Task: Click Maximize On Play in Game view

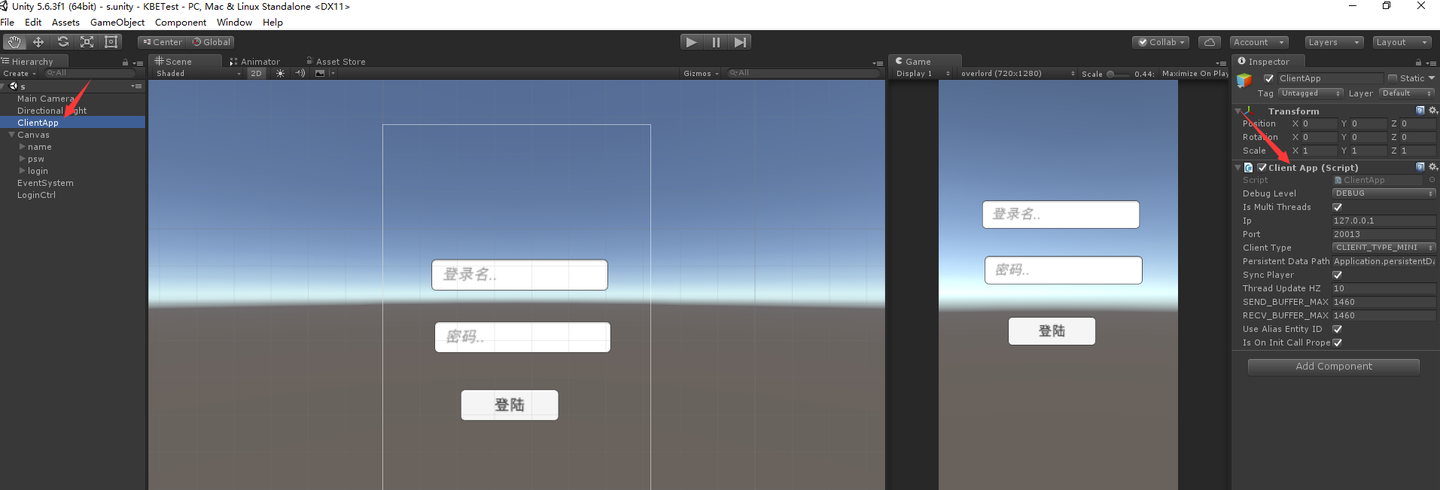Action: coord(1195,73)
